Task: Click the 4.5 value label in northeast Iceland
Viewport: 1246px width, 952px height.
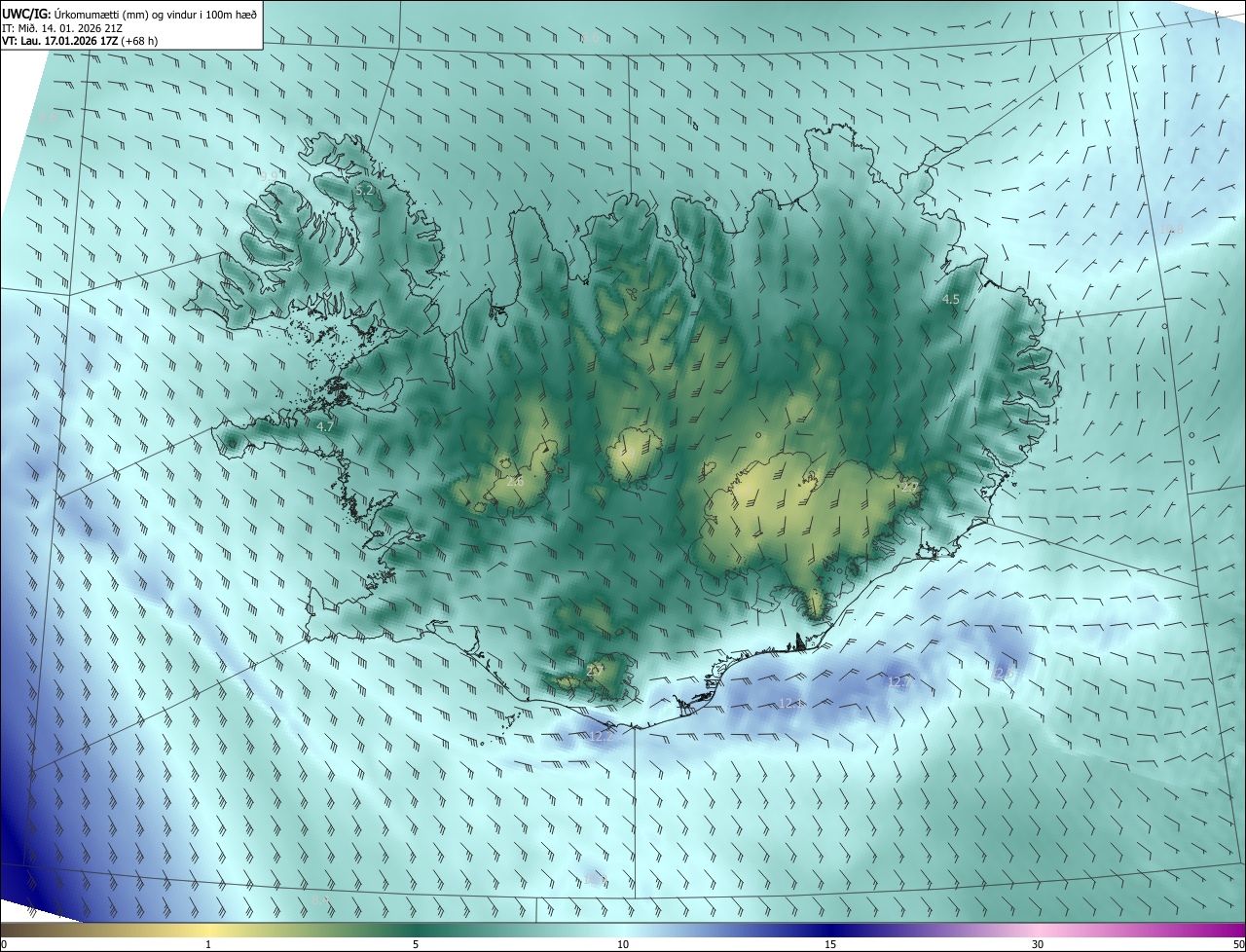Action: coord(951,300)
